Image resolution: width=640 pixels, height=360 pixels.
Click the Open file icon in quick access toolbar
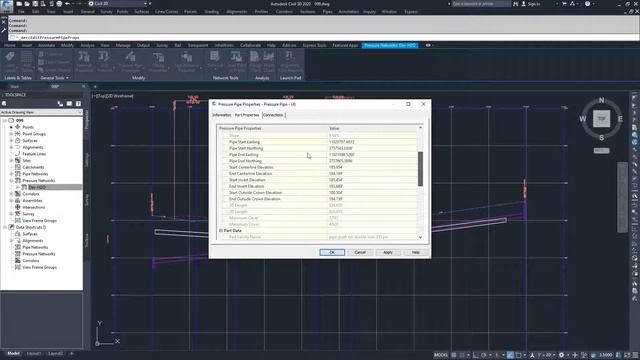point(27,4)
